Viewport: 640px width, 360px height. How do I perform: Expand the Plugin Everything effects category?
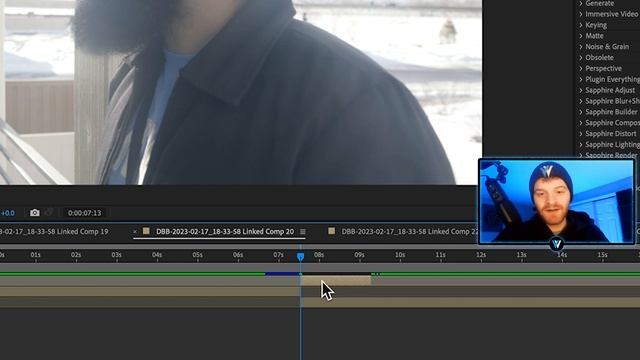pos(581,79)
